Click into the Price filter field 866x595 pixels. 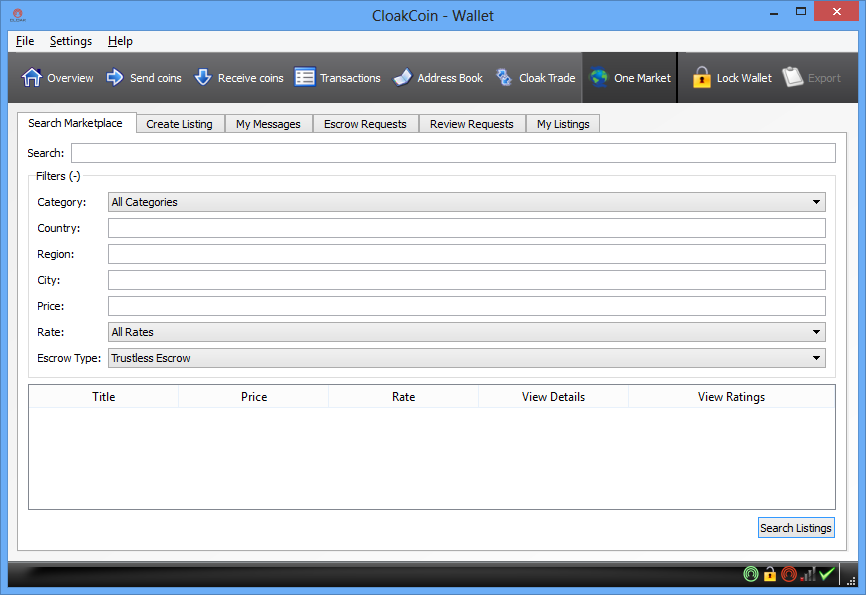point(467,306)
